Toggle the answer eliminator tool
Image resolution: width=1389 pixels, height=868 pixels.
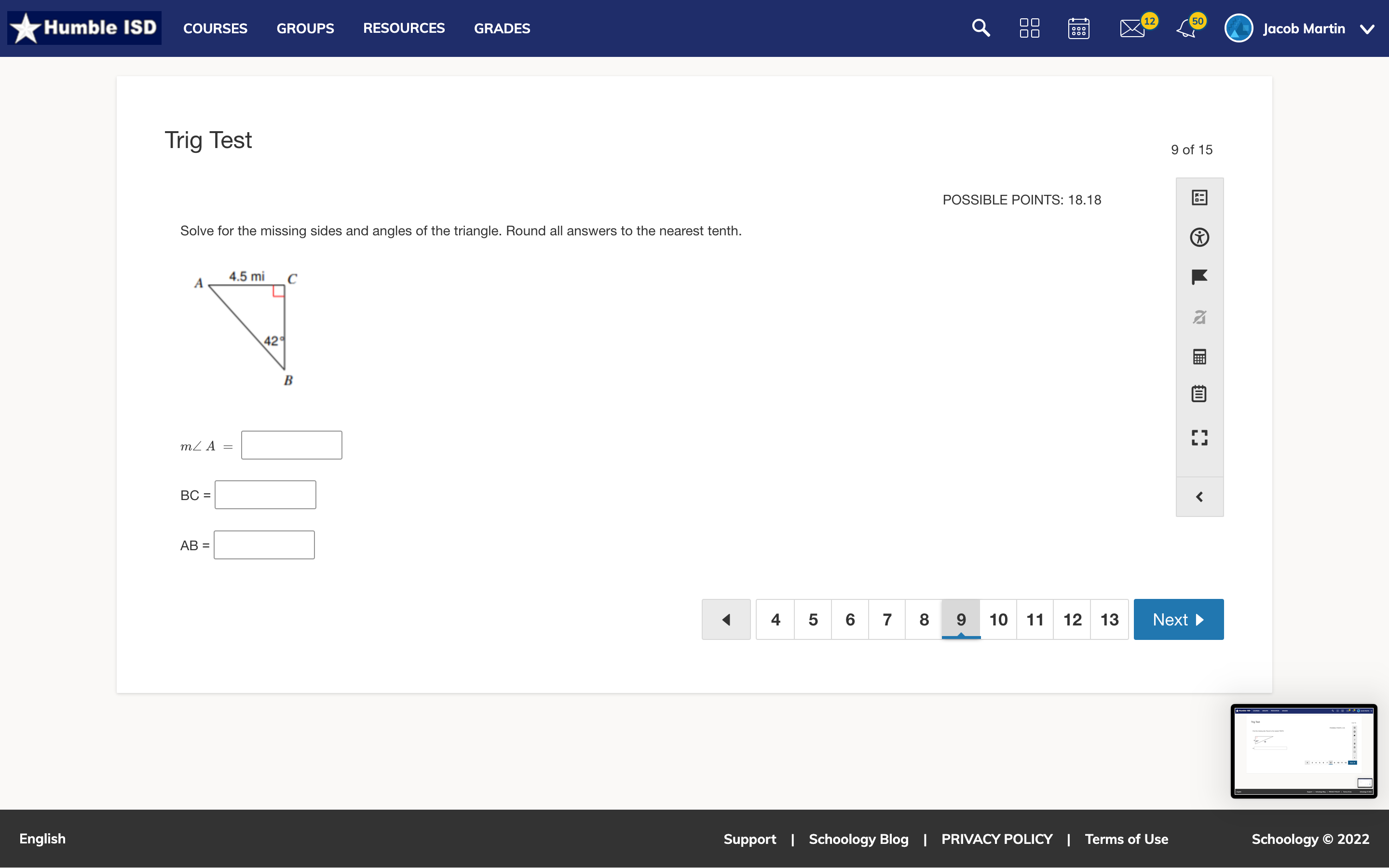pos(1199,317)
